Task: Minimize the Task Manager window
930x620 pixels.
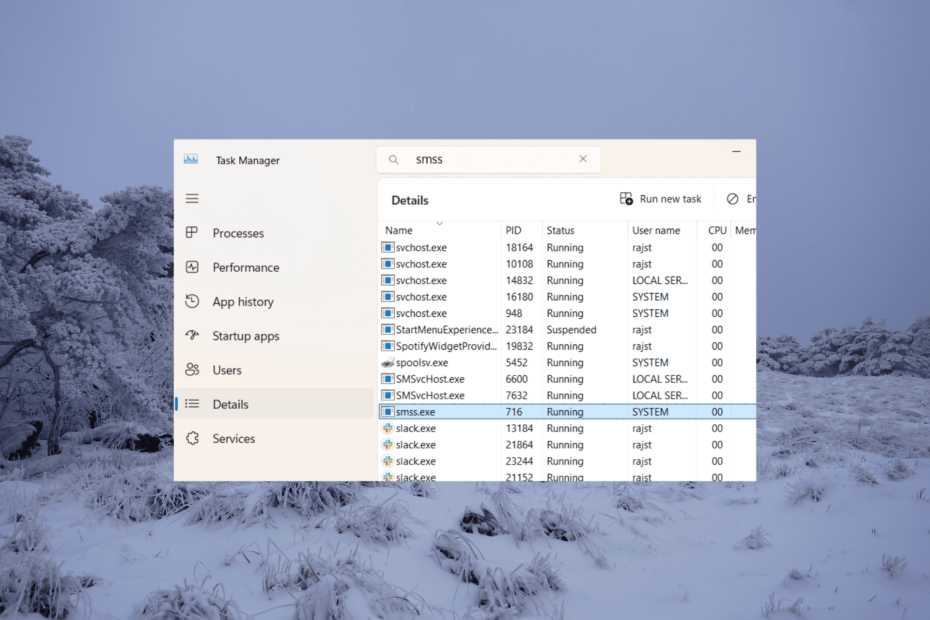Action: click(x=736, y=152)
